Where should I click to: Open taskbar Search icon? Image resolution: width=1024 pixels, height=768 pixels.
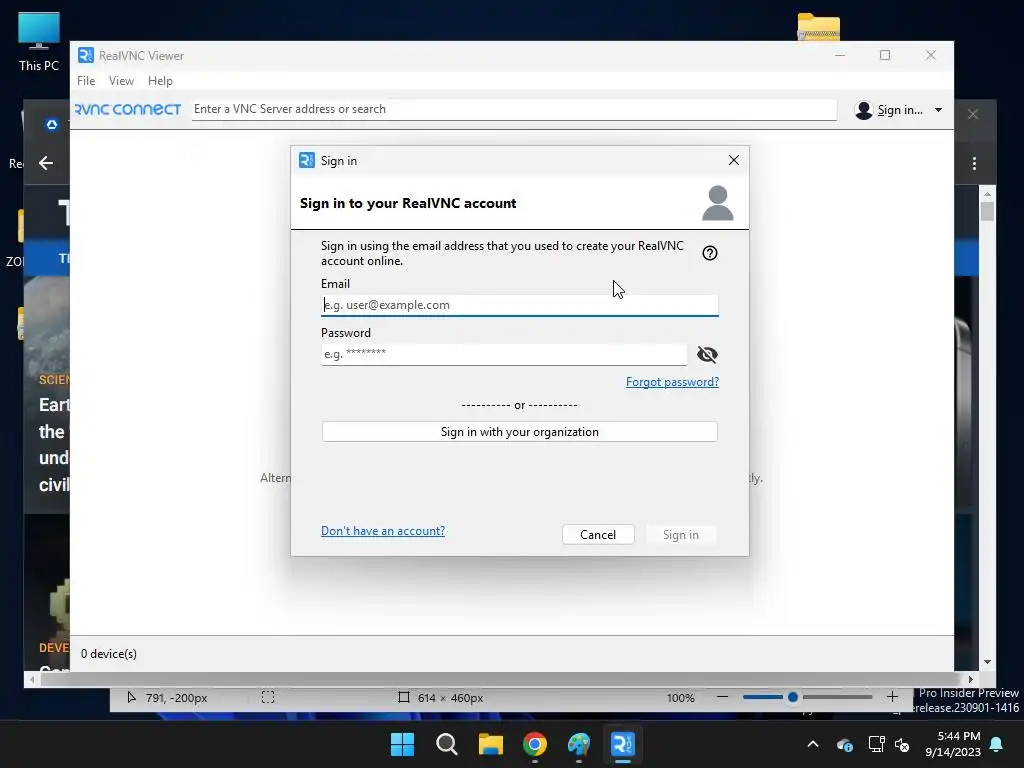[x=447, y=744]
